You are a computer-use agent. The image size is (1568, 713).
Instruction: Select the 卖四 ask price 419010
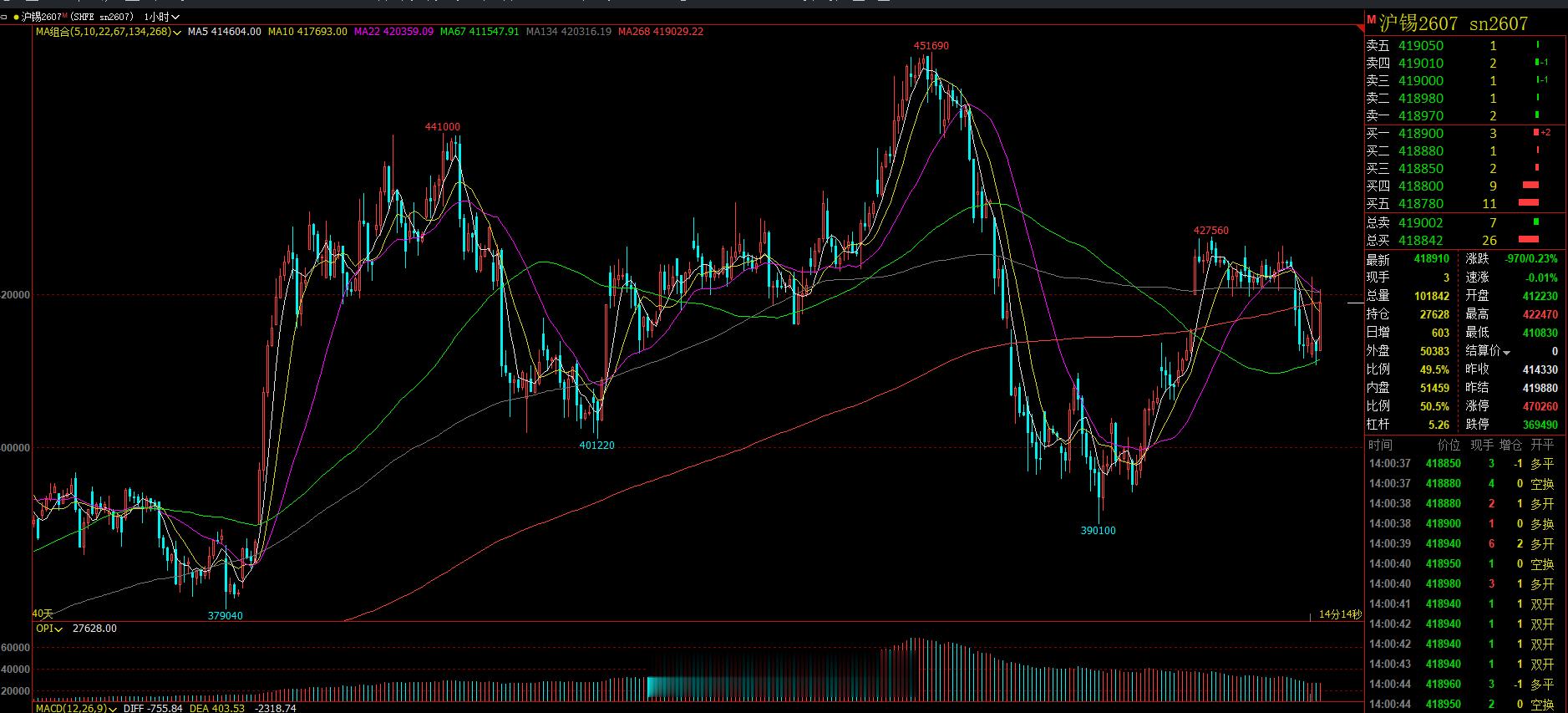click(1420, 64)
